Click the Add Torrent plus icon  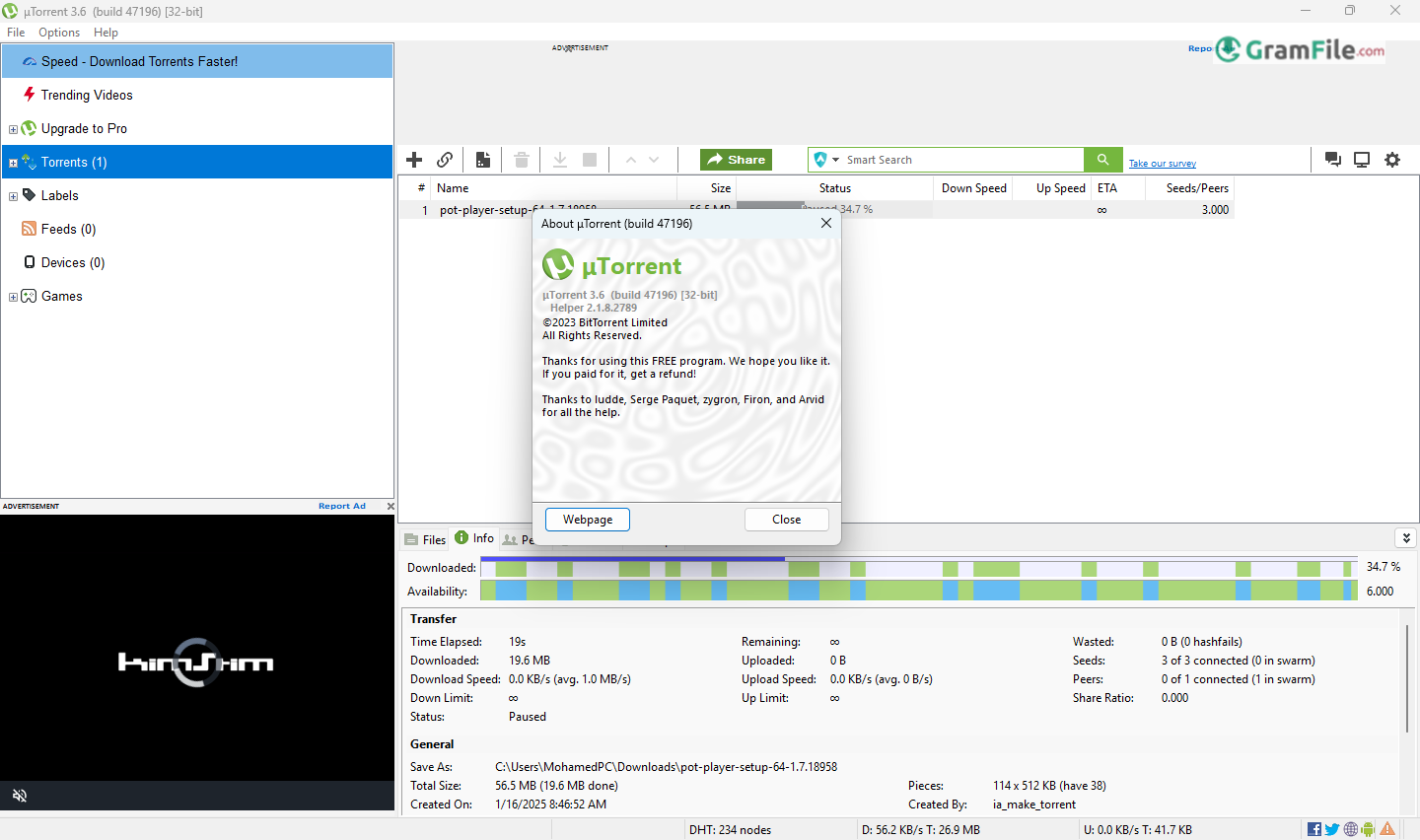coord(414,160)
